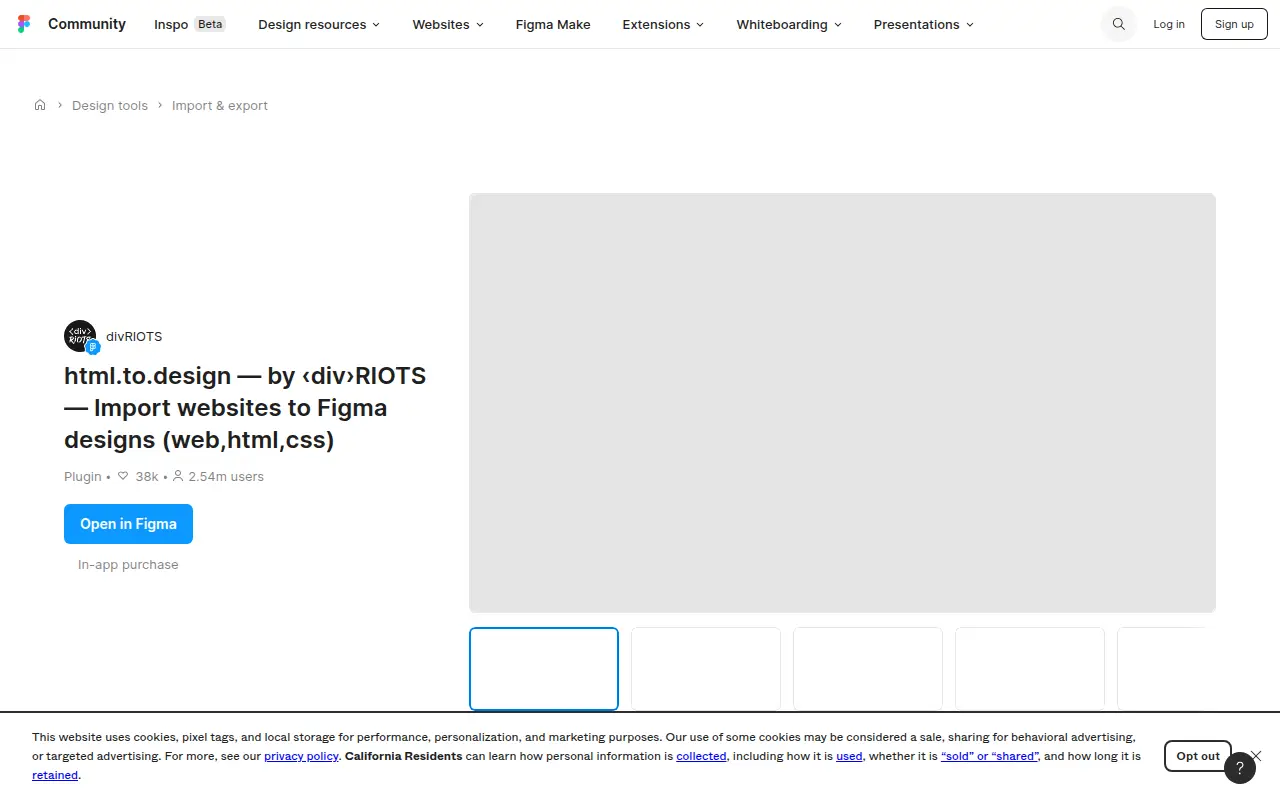The image size is (1280, 800).
Task: Open the Community menu item
Action: pos(87,24)
